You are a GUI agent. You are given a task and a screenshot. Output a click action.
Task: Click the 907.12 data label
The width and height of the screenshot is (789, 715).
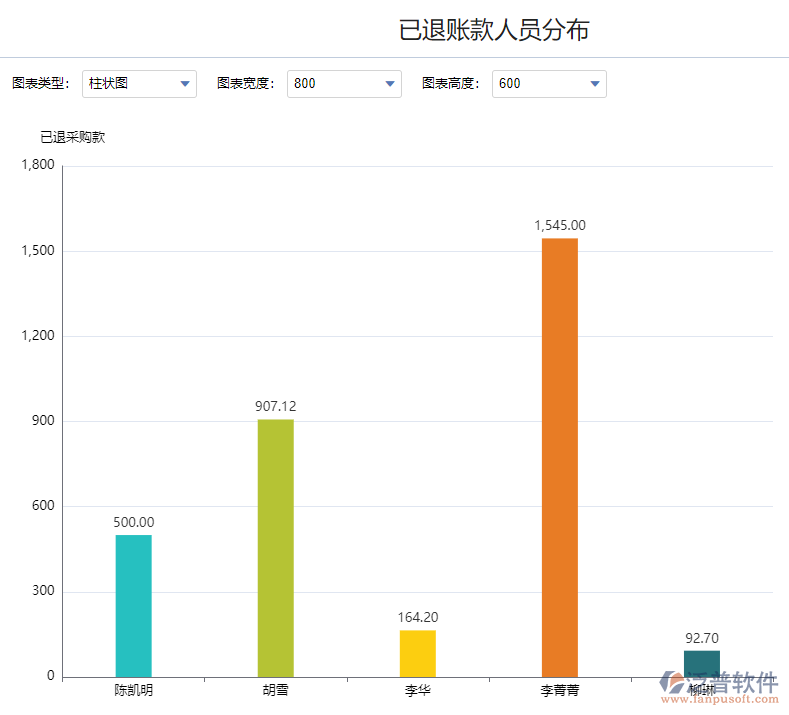point(275,406)
